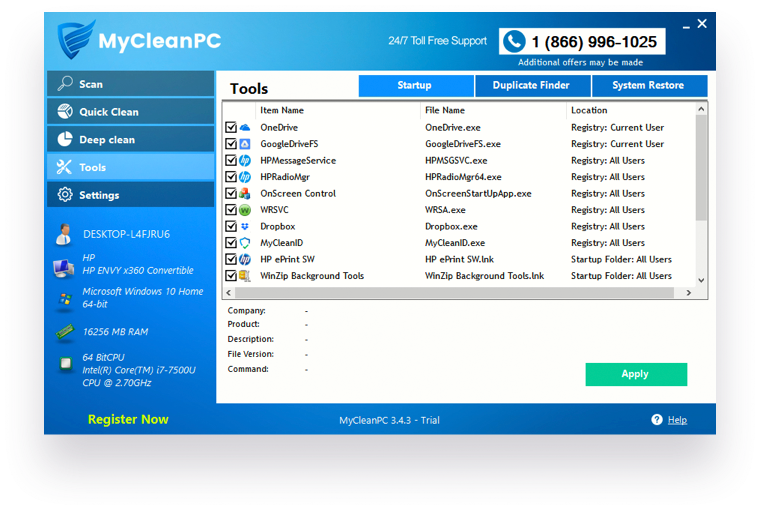The image size is (760, 510).
Task: Click the phone support icon
Action: [x=514, y=41]
